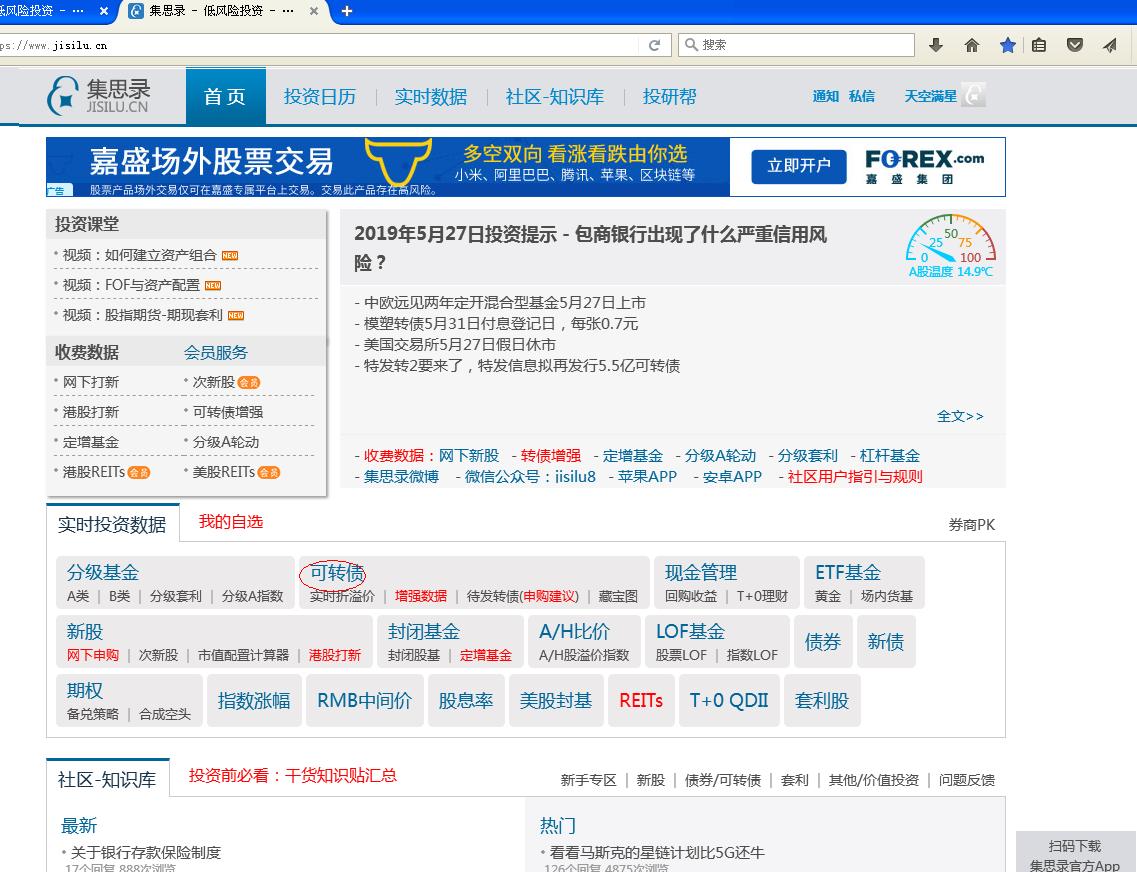Open 转债增强 red link below notice
Screen dimensions: 1137x872
tap(550, 456)
